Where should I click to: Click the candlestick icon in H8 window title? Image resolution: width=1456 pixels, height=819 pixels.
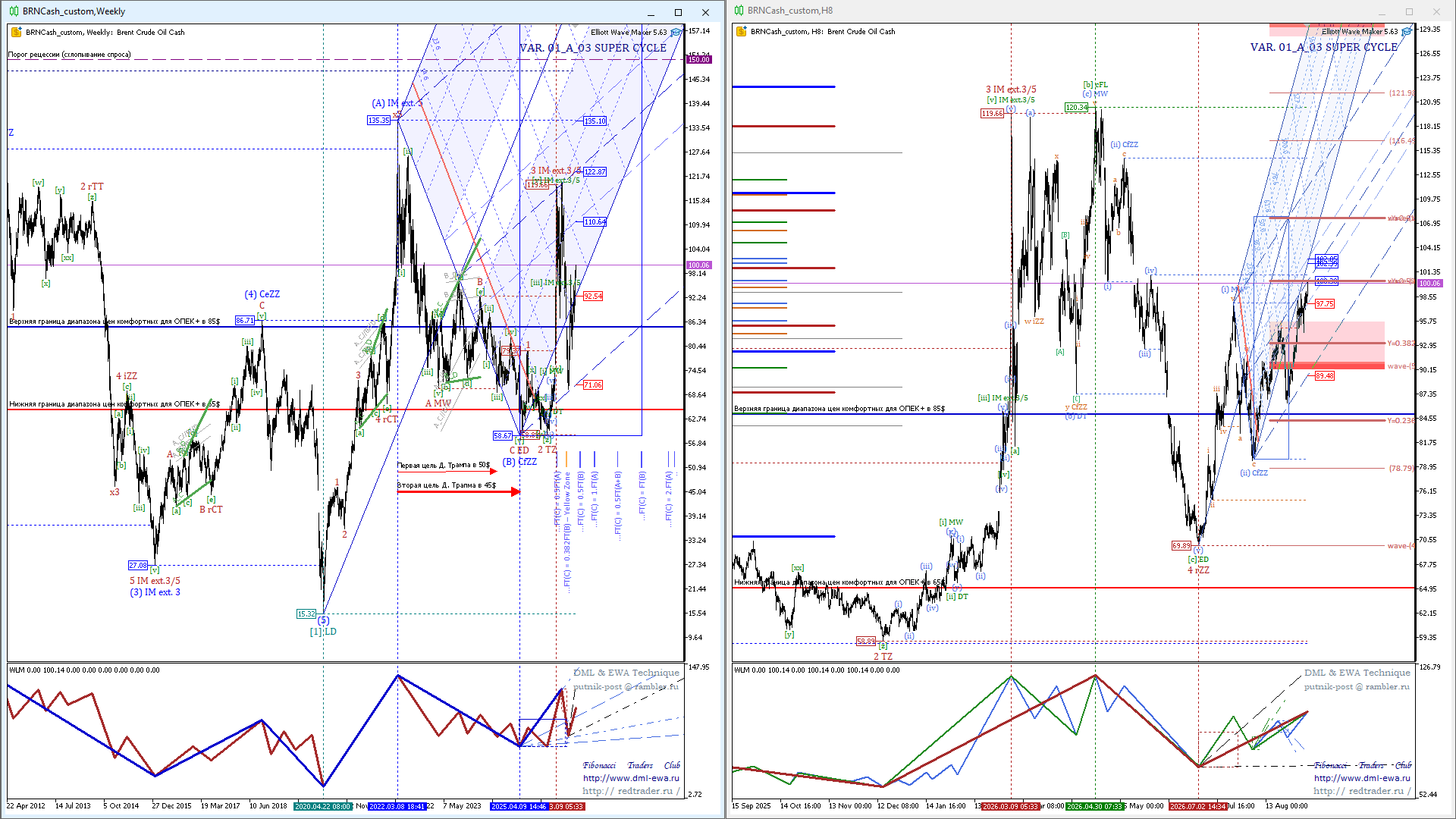click(x=739, y=11)
